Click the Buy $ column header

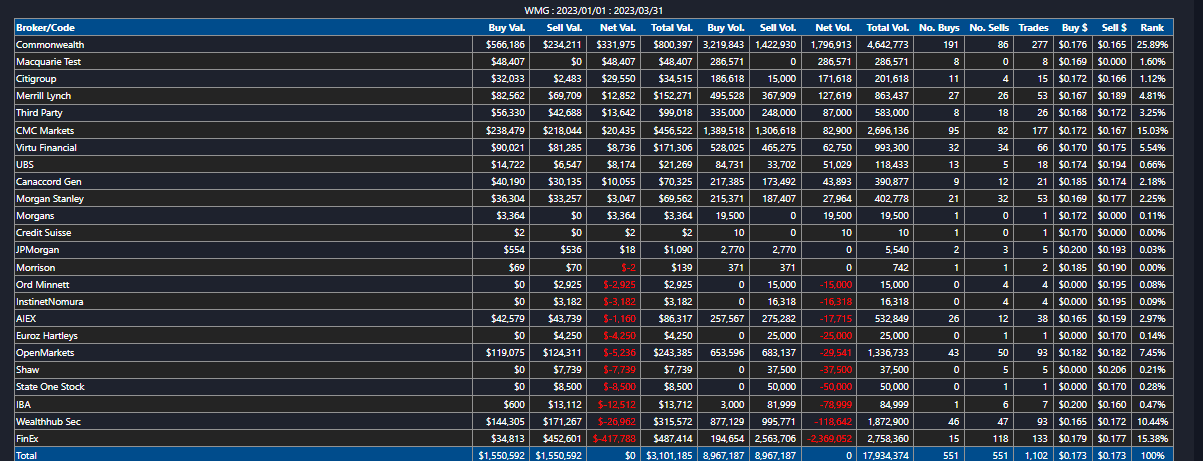click(1073, 28)
